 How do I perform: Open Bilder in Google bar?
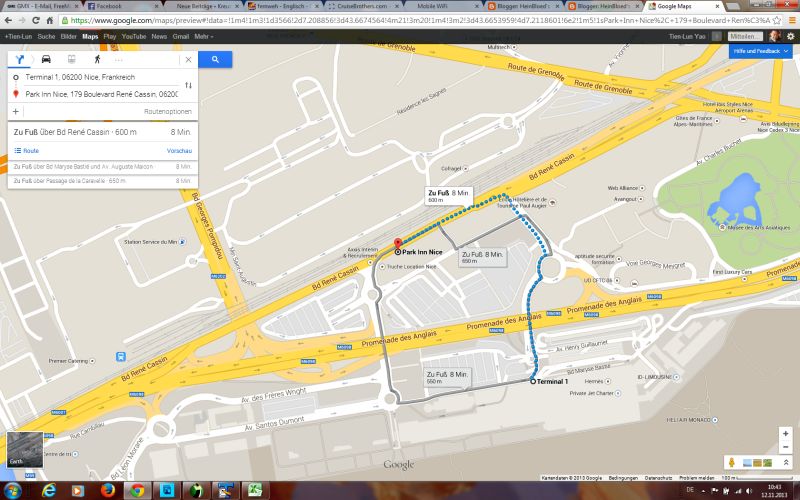pyautogui.click(x=68, y=37)
